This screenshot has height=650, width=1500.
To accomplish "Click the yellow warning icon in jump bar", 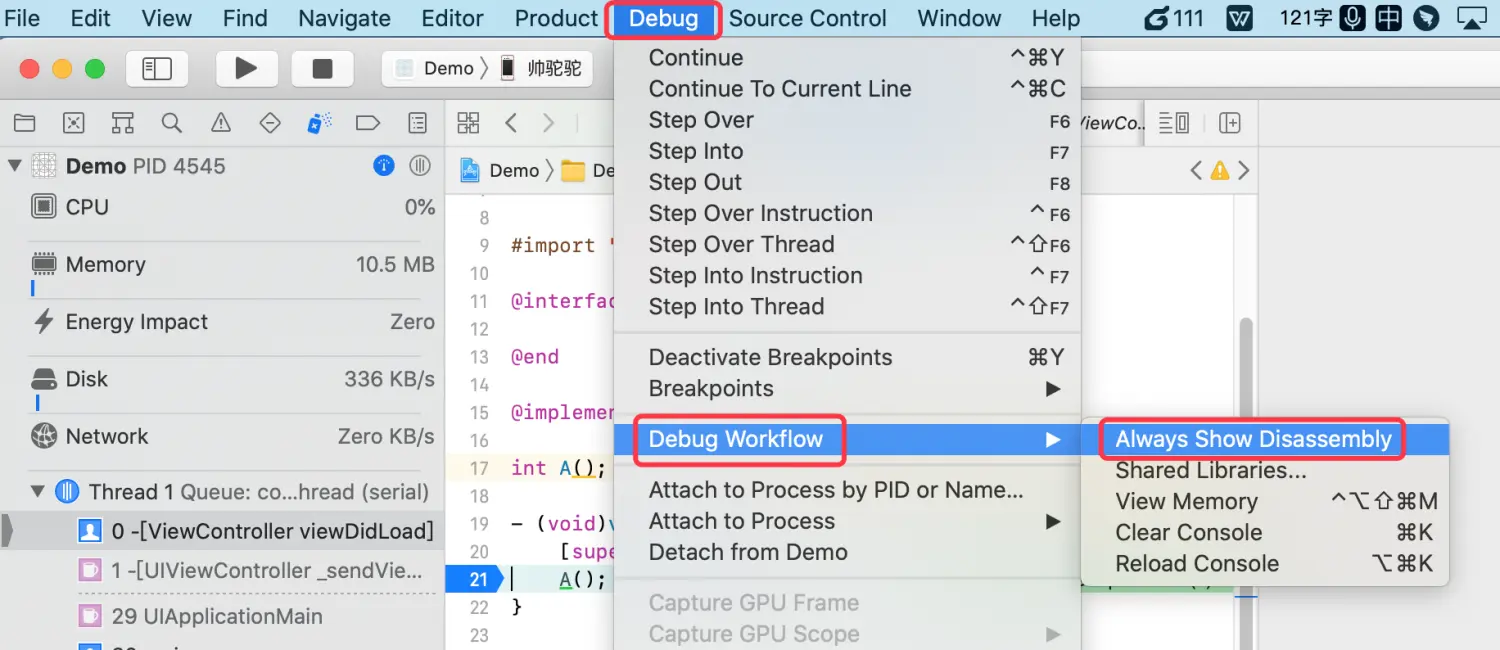I will (1219, 171).
